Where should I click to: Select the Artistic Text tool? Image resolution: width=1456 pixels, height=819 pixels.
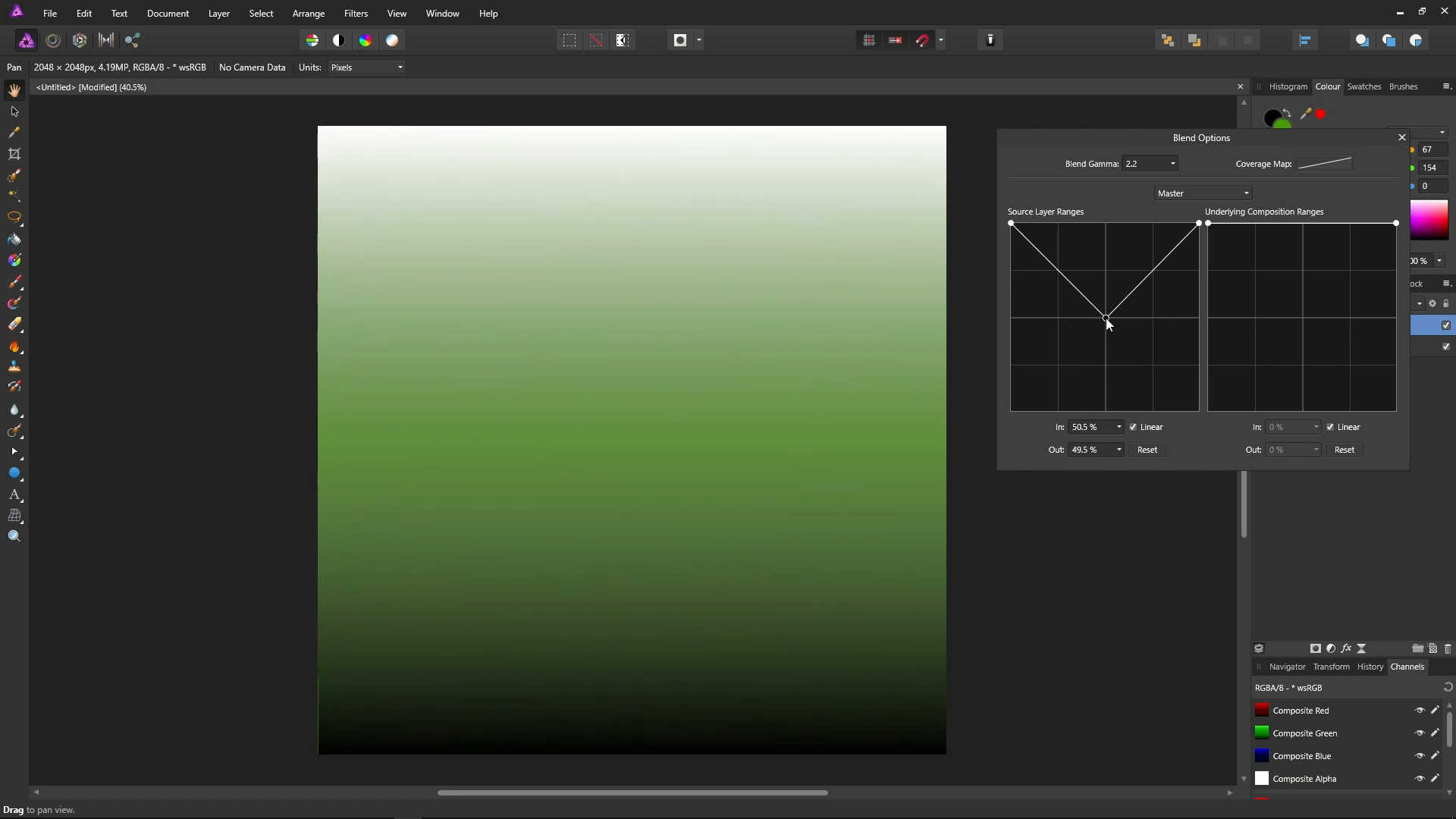click(14, 494)
